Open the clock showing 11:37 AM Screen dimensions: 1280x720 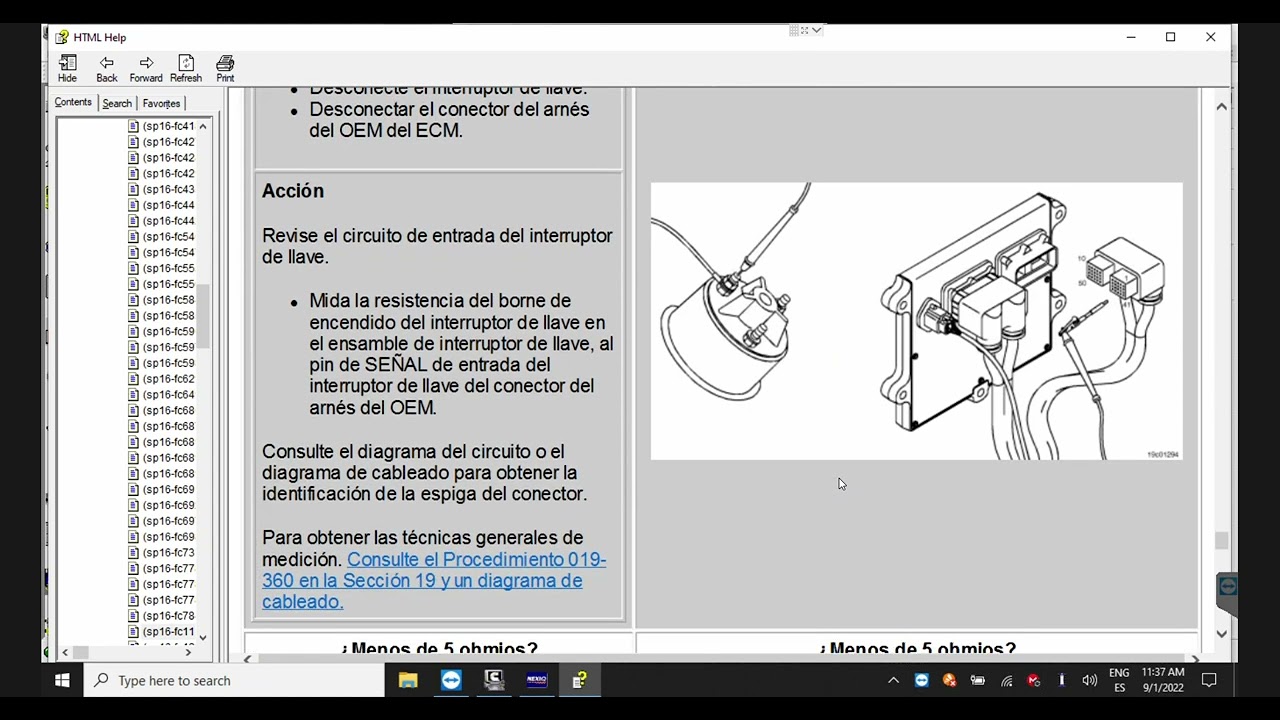coord(1163,680)
